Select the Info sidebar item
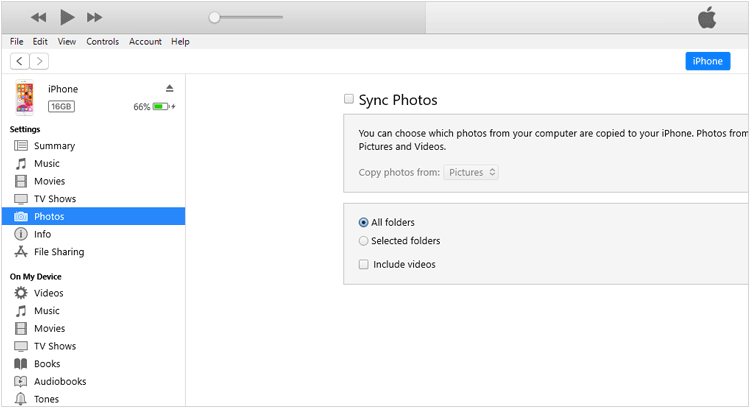Image resolution: width=750 pixels, height=408 pixels. [x=42, y=234]
